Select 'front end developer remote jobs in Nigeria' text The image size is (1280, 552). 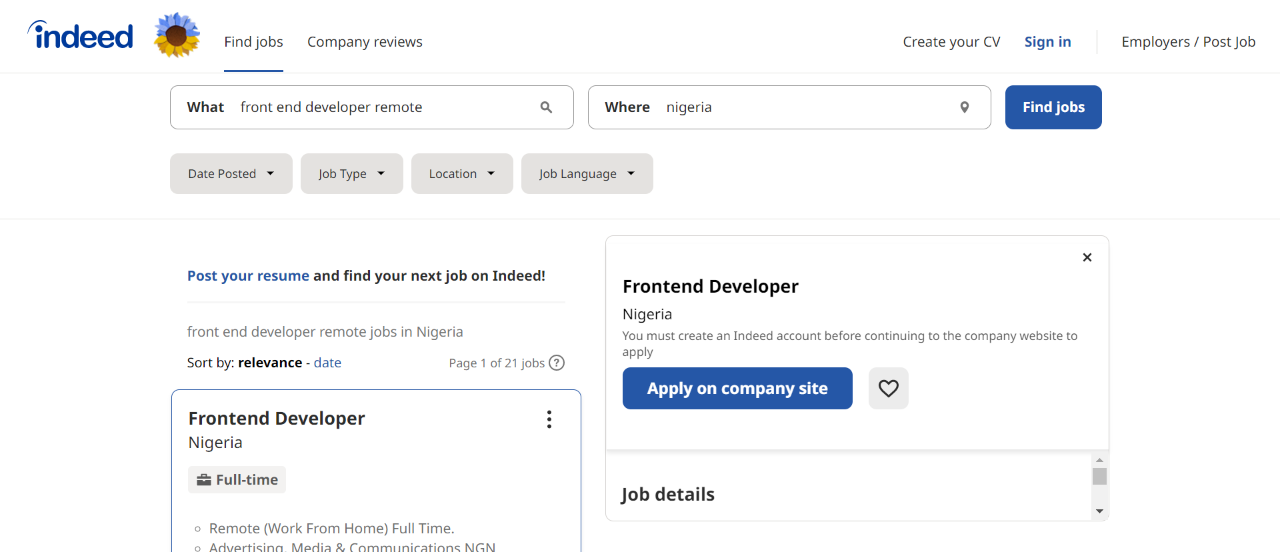[x=325, y=332]
